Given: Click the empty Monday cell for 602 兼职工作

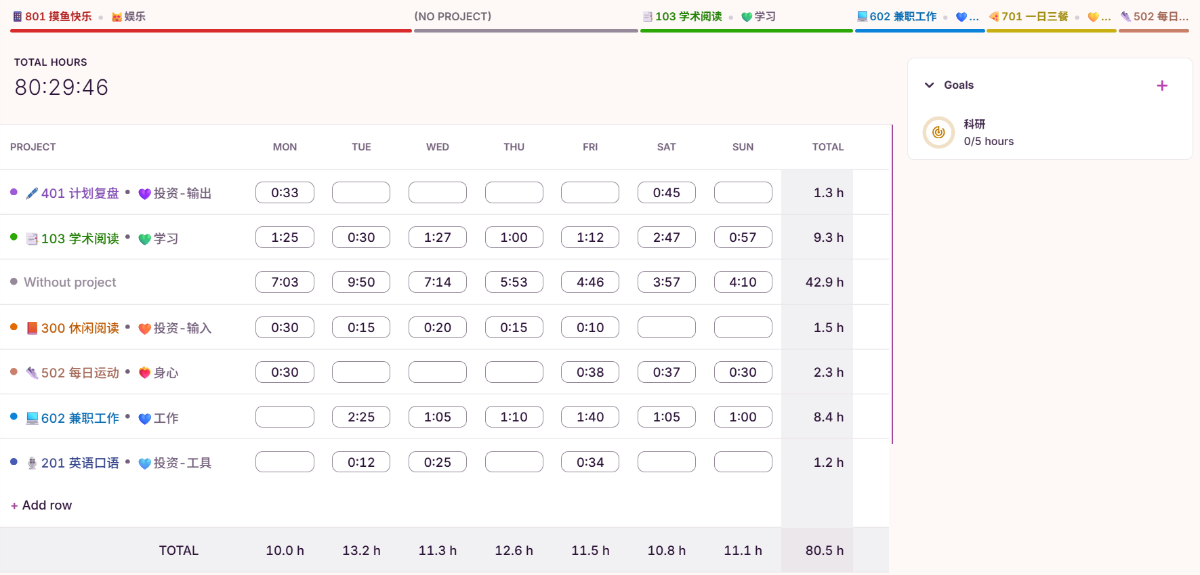Looking at the screenshot, I should point(285,417).
